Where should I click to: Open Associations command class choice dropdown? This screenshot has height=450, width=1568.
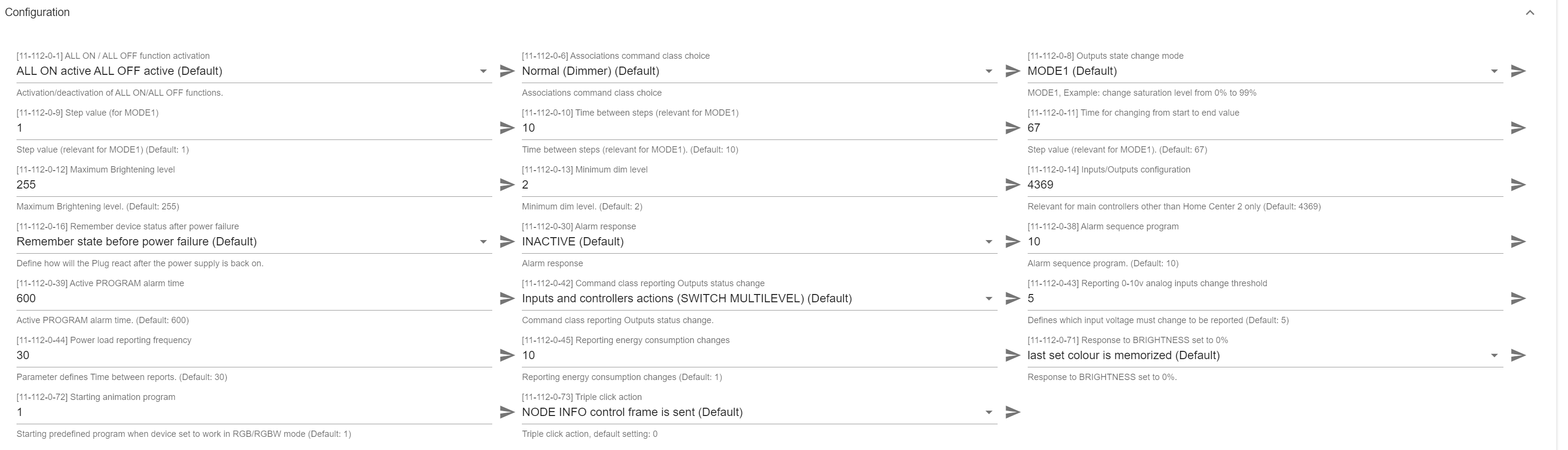pyautogui.click(x=759, y=71)
